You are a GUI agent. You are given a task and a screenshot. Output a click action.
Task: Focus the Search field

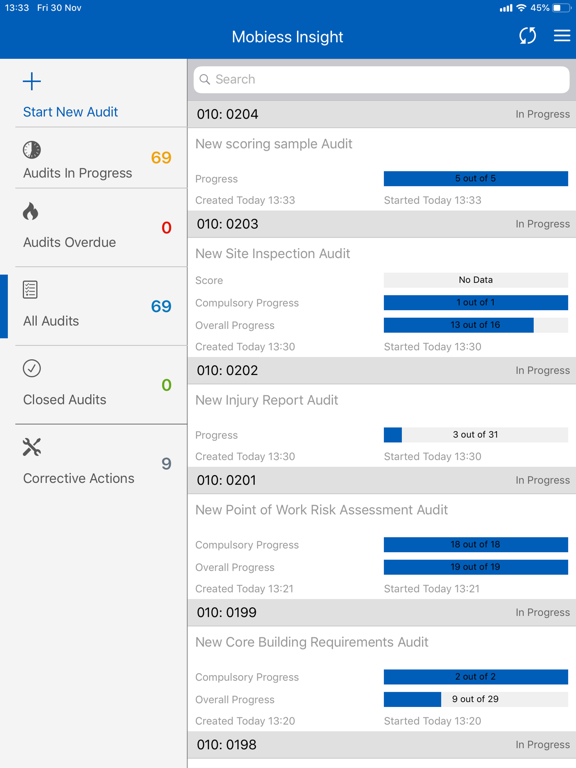(382, 79)
